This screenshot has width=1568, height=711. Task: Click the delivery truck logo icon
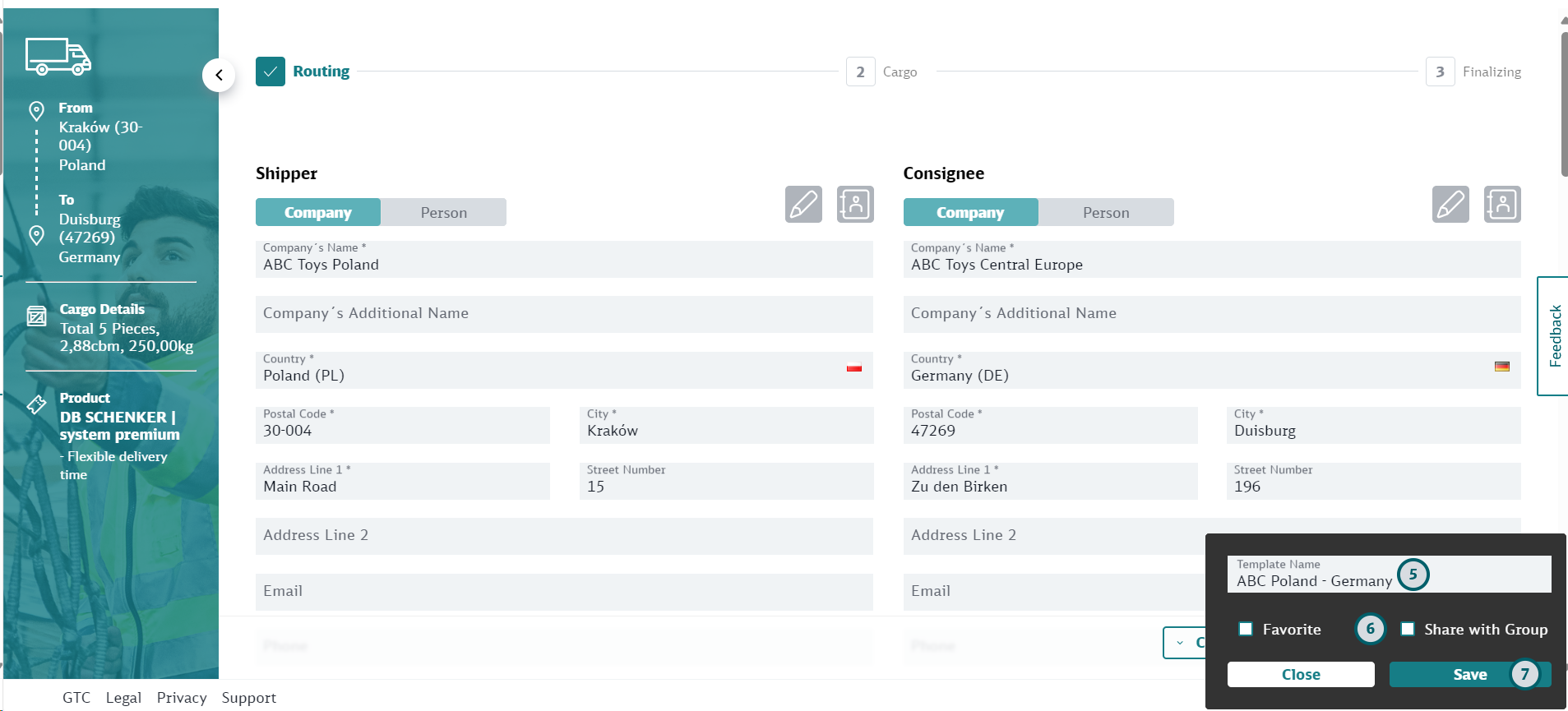click(58, 57)
